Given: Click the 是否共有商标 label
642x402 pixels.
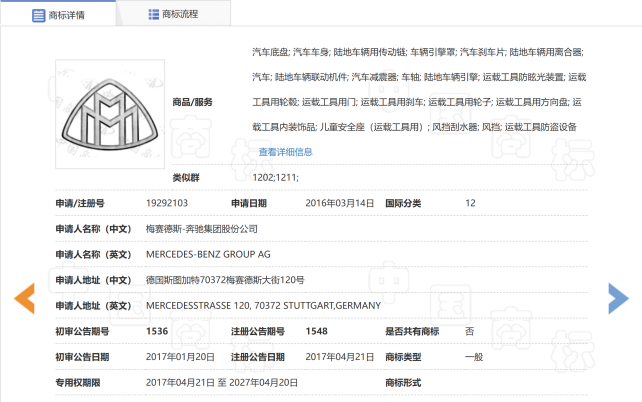Looking at the screenshot, I should 412,331.
